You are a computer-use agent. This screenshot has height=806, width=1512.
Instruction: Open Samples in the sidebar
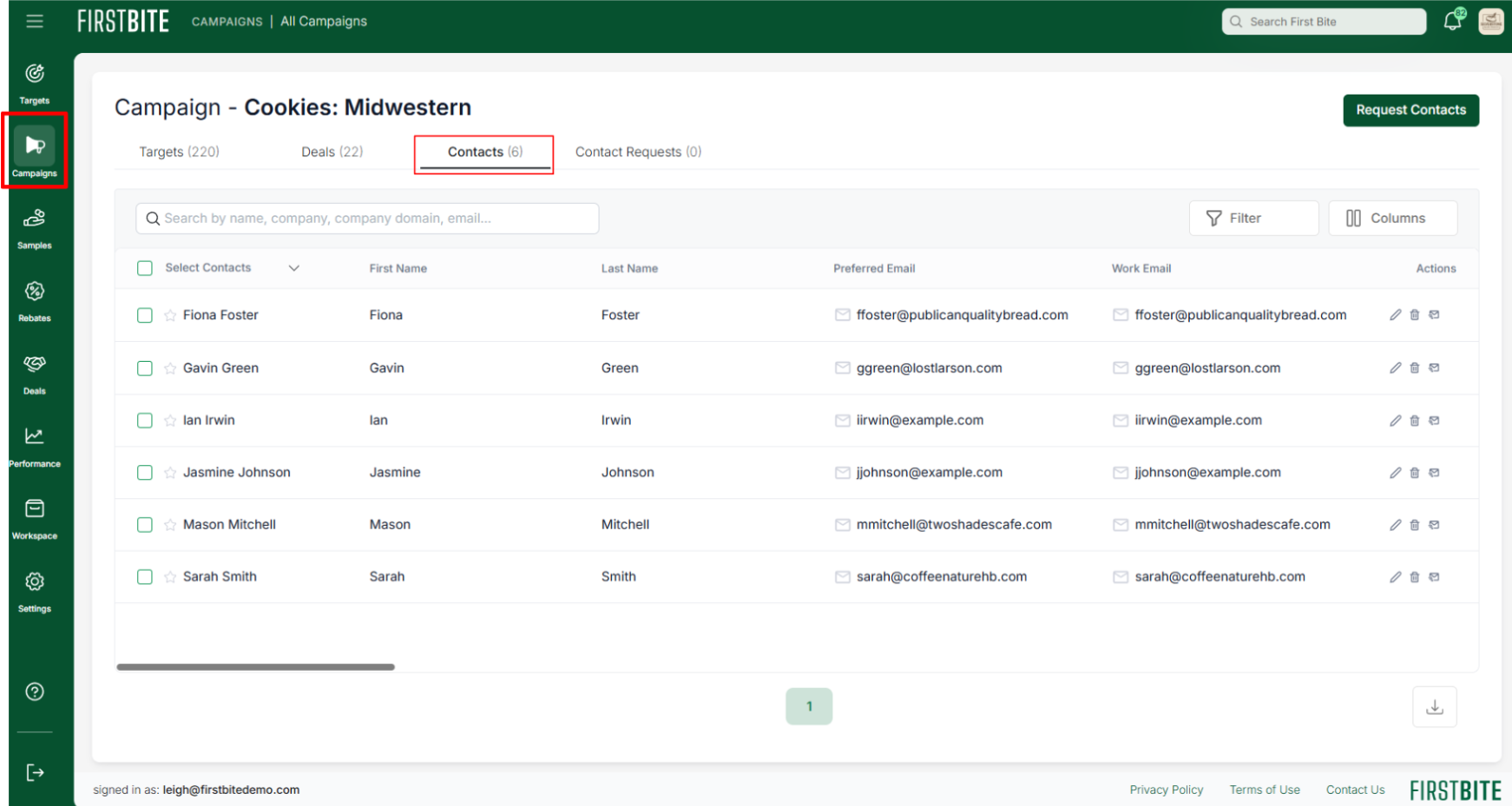tap(35, 228)
